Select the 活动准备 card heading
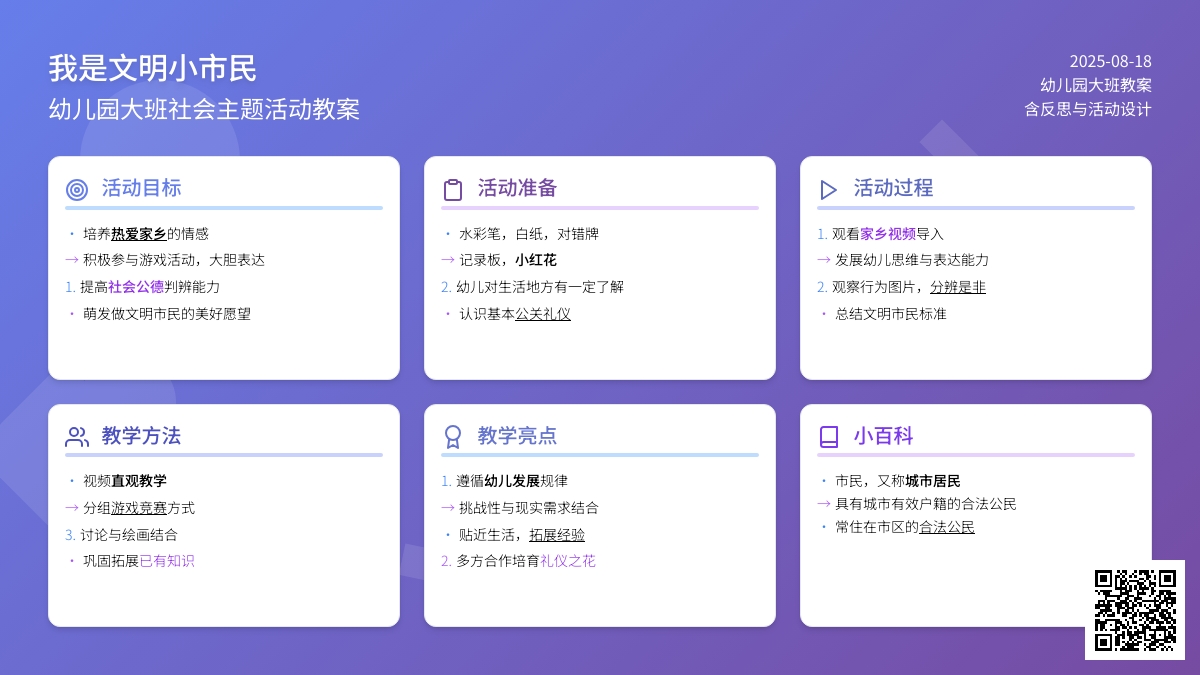 pyautogui.click(x=517, y=188)
